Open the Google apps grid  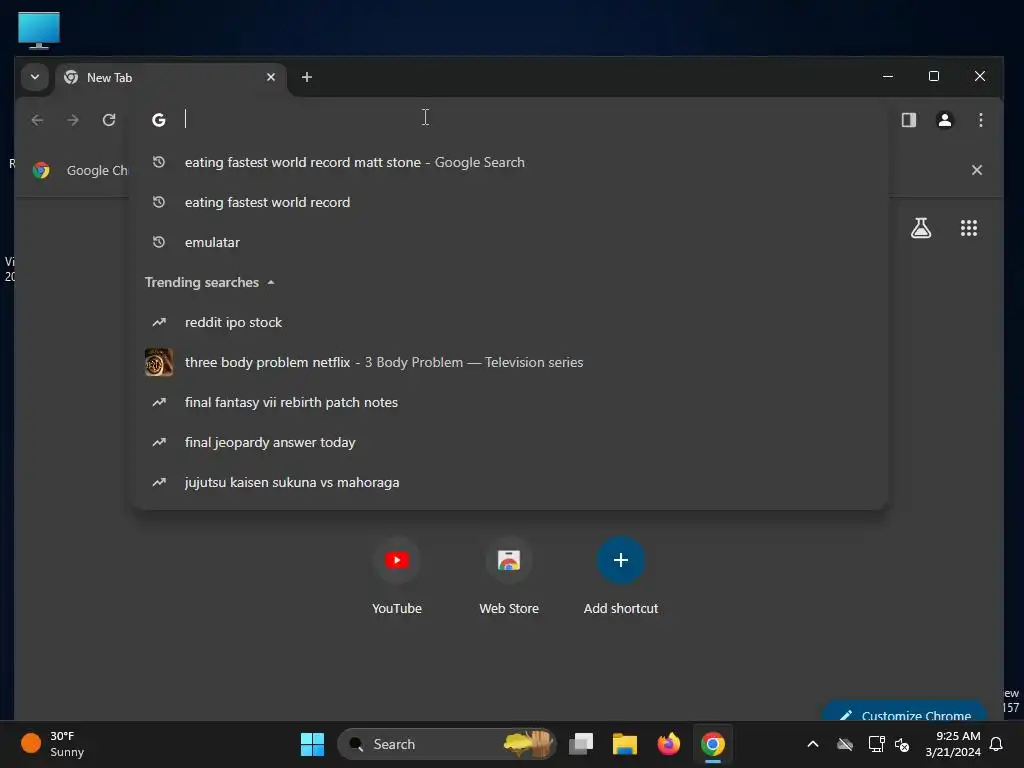pos(968,228)
